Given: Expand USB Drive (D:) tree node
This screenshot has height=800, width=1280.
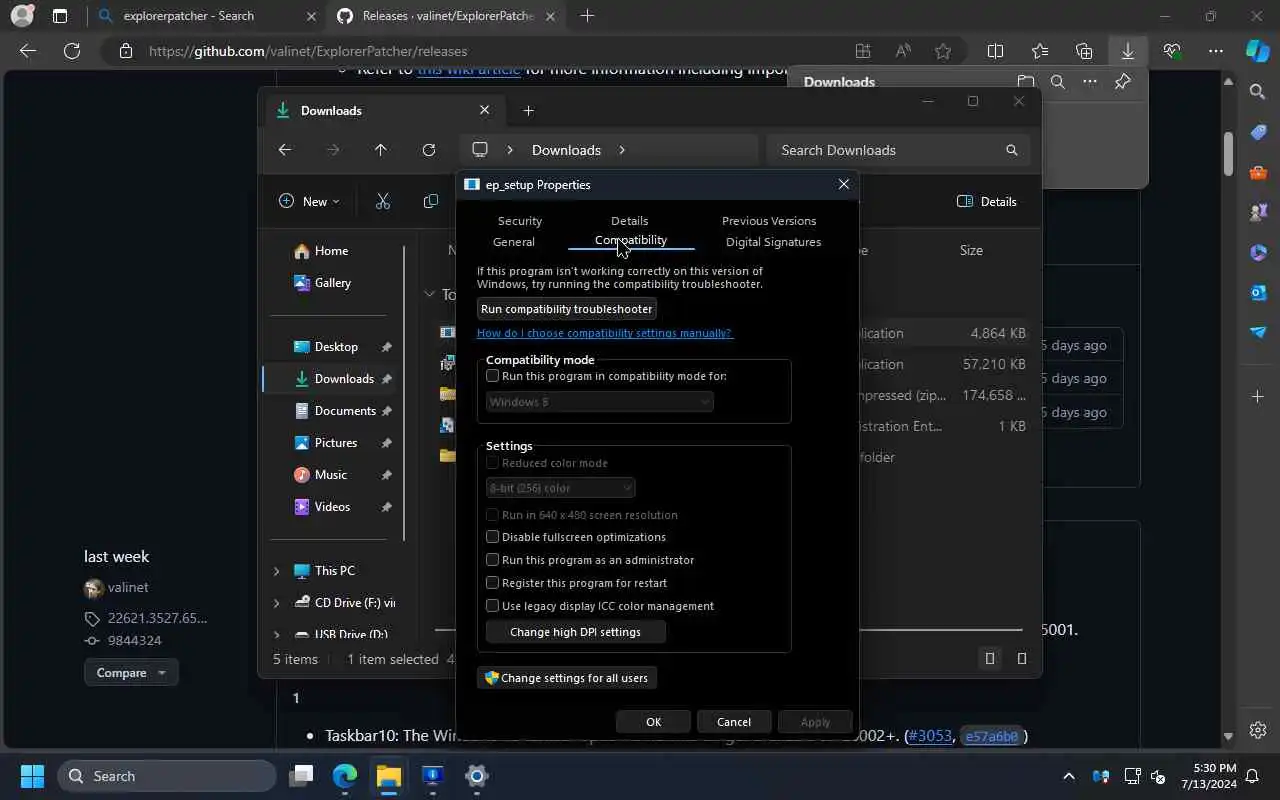Looking at the screenshot, I should (277, 634).
